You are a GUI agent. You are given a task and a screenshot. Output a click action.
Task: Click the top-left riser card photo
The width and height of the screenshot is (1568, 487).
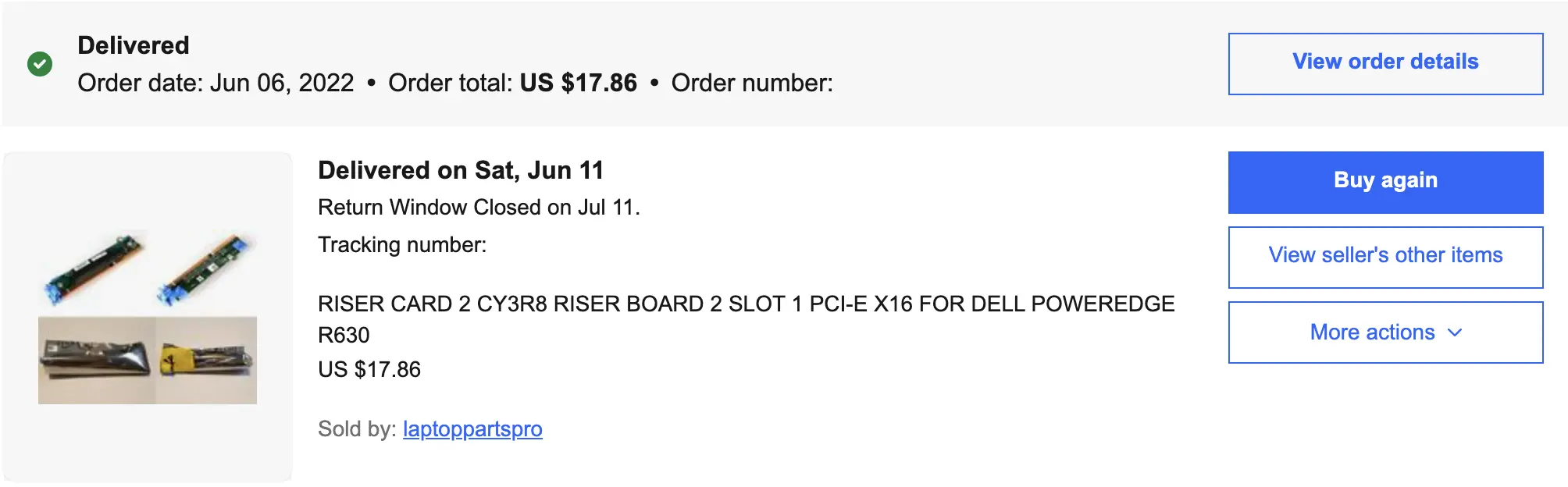[x=93, y=269]
